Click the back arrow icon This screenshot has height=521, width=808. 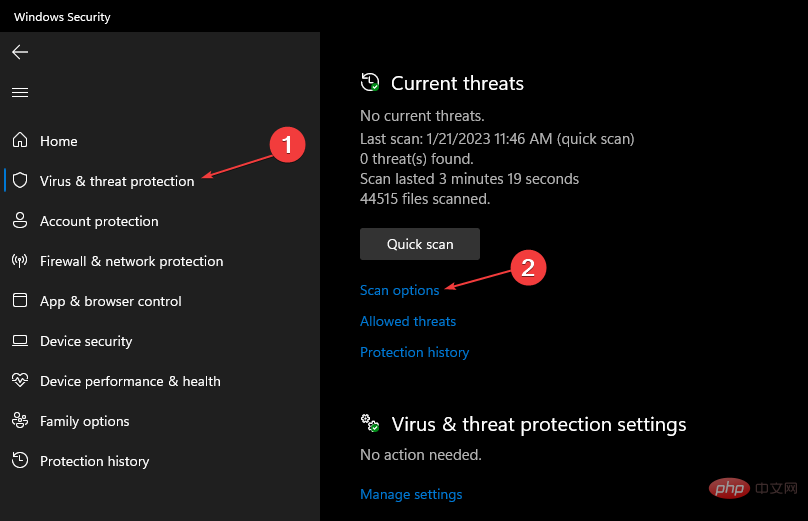point(20,52)
